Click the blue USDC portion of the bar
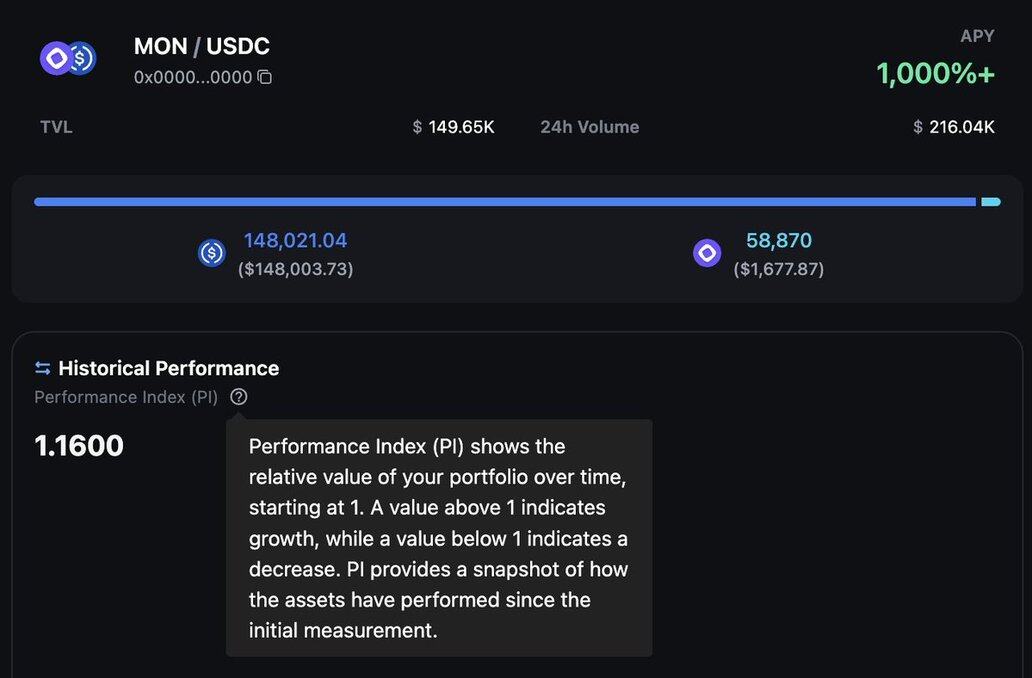The height and width of the screenshot is (678, 1032). (500, 202)
